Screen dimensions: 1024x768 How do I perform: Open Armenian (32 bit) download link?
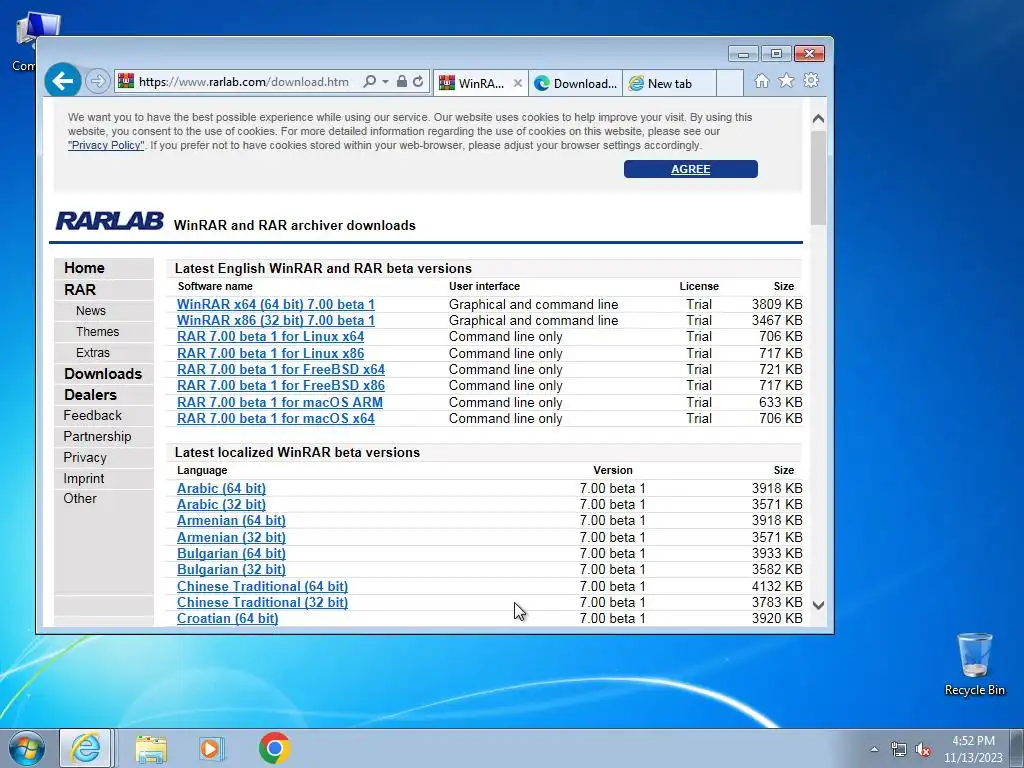click(x=231, y=537)
